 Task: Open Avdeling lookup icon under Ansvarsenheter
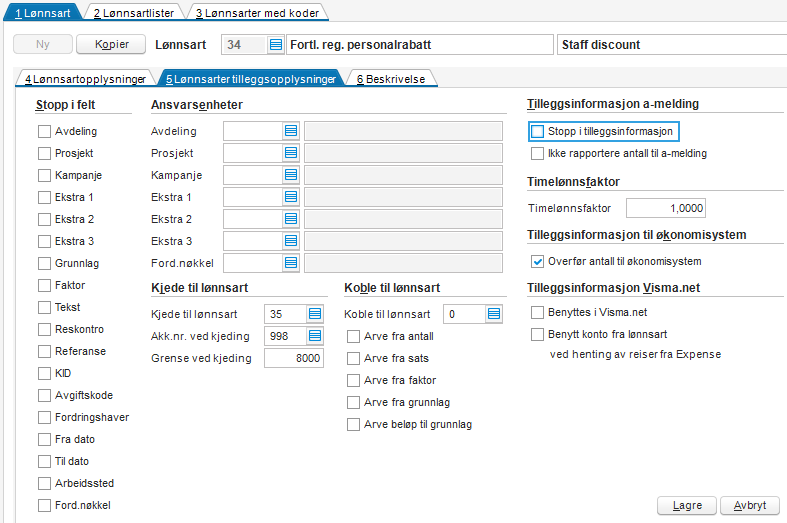(291, 131)
